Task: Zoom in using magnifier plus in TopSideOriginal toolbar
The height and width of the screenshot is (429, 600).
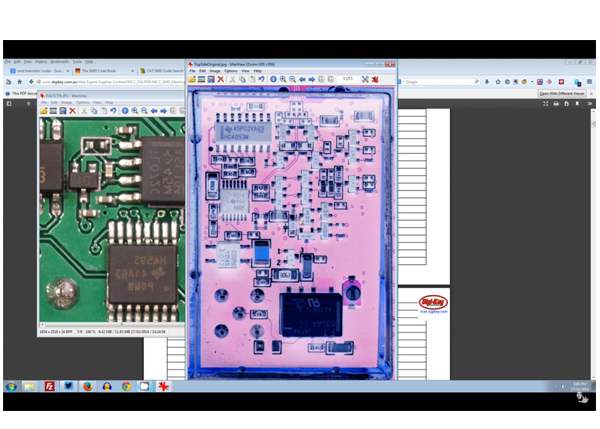Action: [283, 79]
